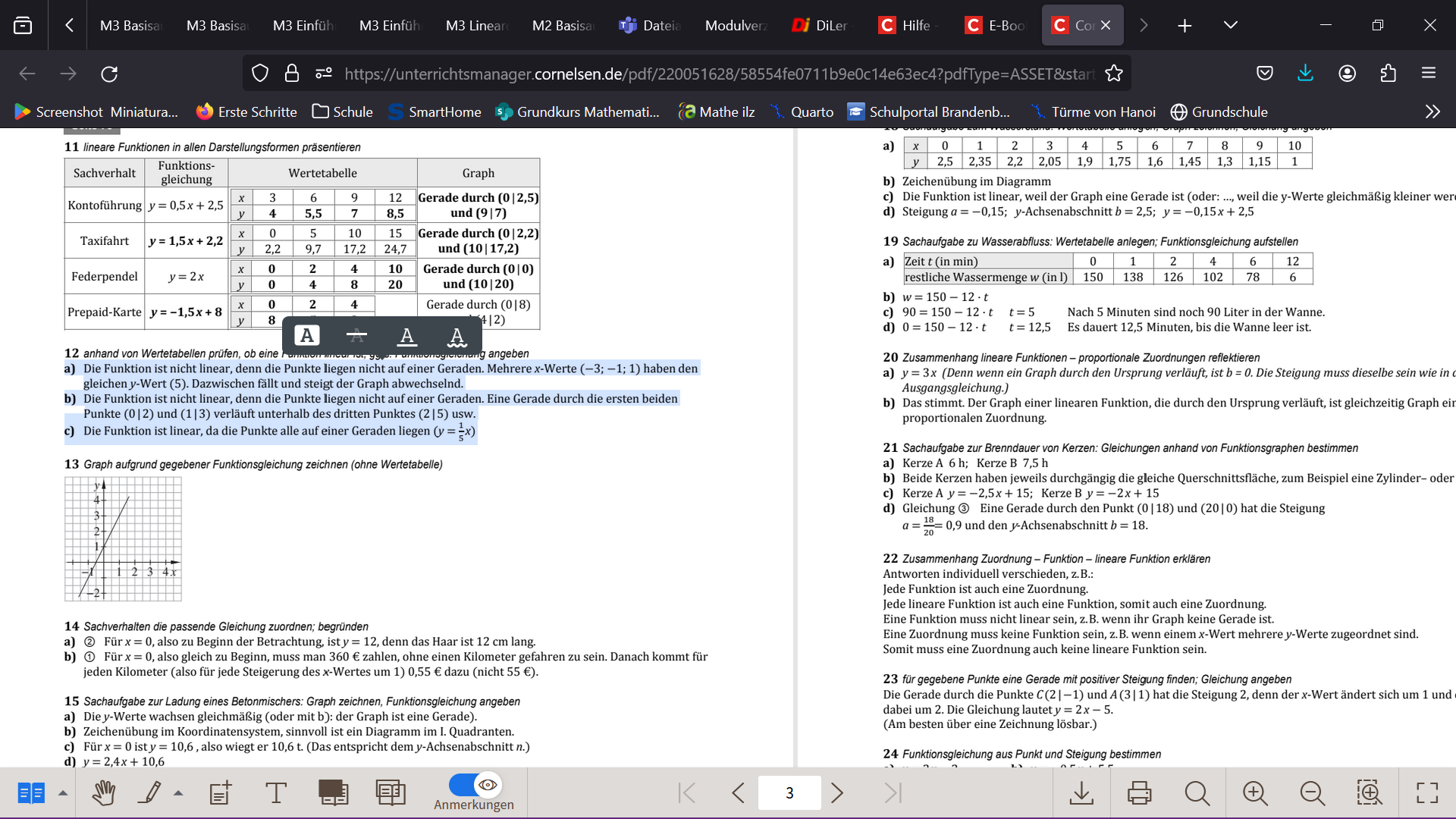Expand the page layout options arrow
Image resolution: width=1456 pixels, height=819 pixels.
[63, 793]
